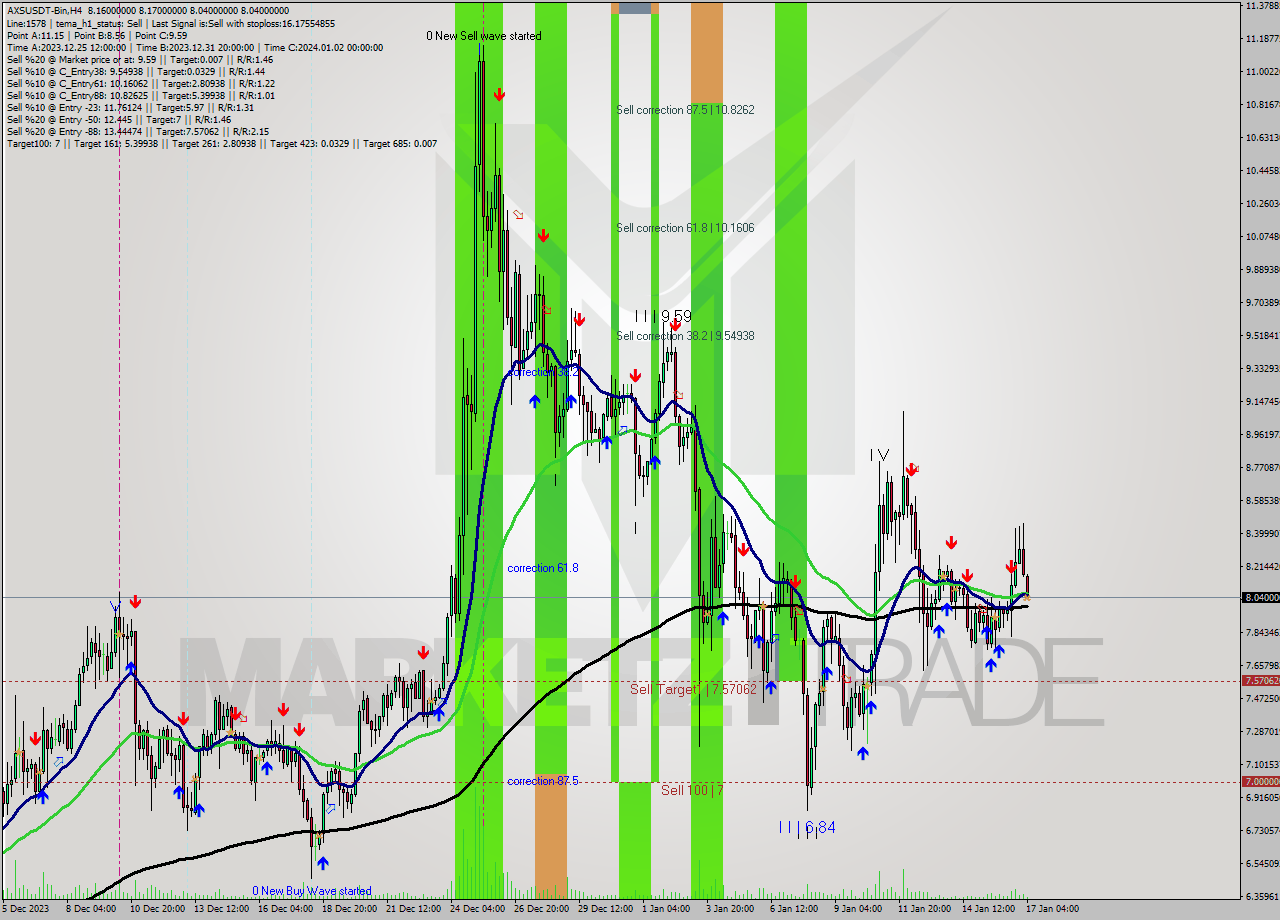Click the 'Sell correction 38.2 | 9.54938' label
The image size is (1280, 920).
685,336
